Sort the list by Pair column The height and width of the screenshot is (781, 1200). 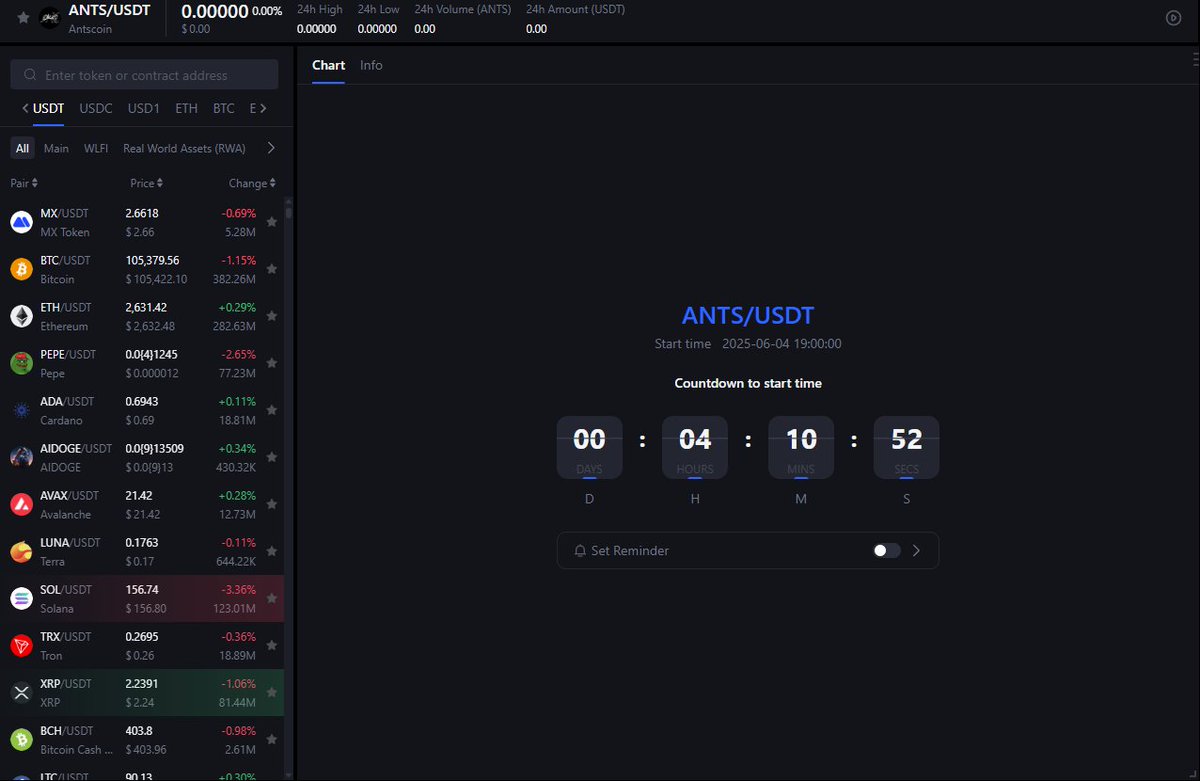pos(24,183)
